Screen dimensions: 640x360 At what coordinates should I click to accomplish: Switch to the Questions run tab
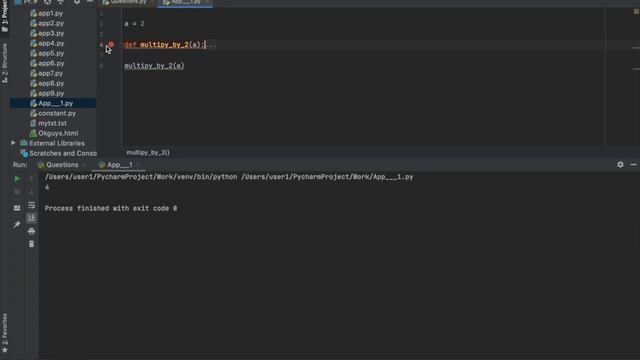58,165
